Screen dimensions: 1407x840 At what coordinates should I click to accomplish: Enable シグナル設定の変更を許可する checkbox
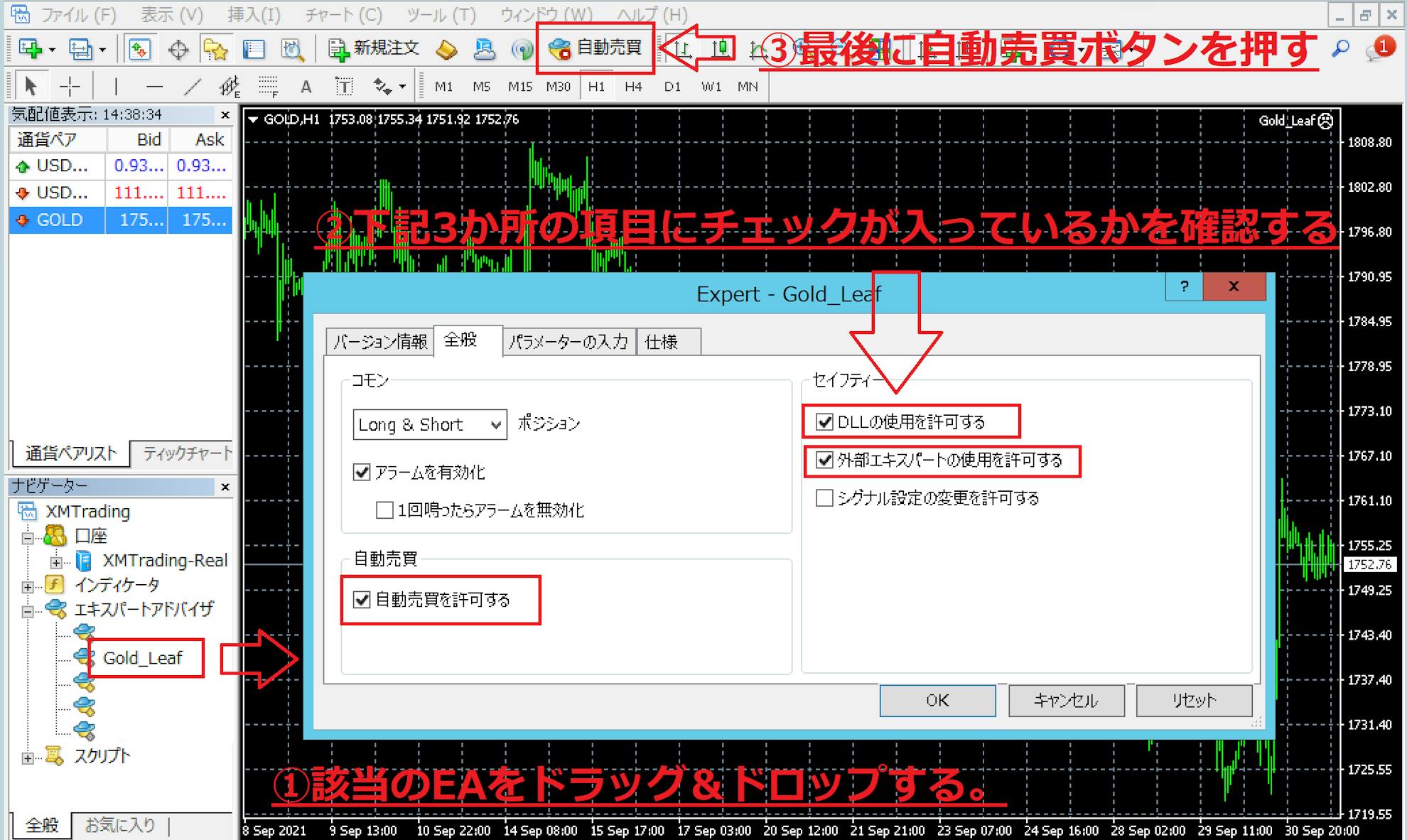(x=824, y=497)
